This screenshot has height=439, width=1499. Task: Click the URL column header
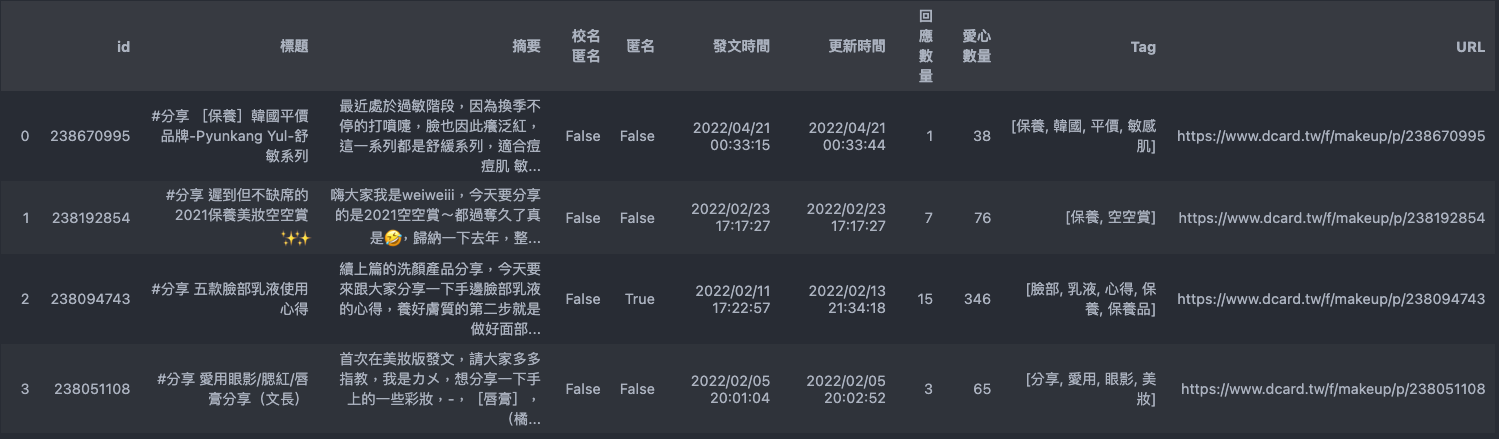pyautogui.click(x=1470, y=46)
